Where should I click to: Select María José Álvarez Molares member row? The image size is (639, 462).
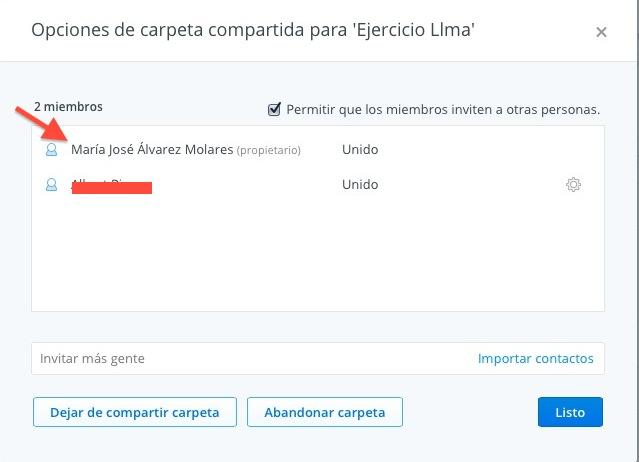pos(152,150)
